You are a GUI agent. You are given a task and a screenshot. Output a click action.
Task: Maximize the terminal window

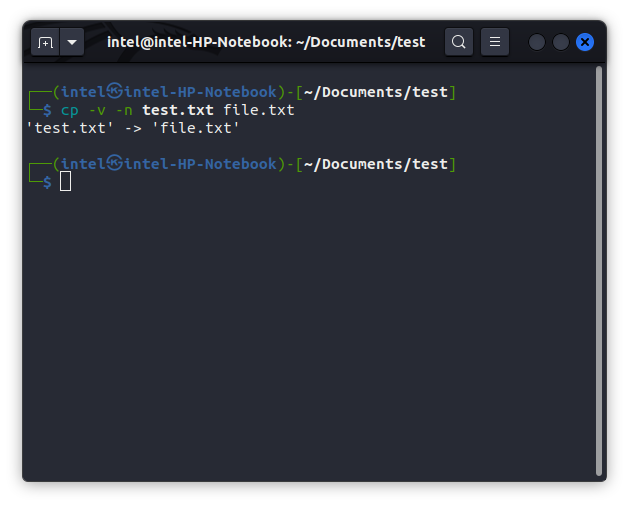[561, 42]
